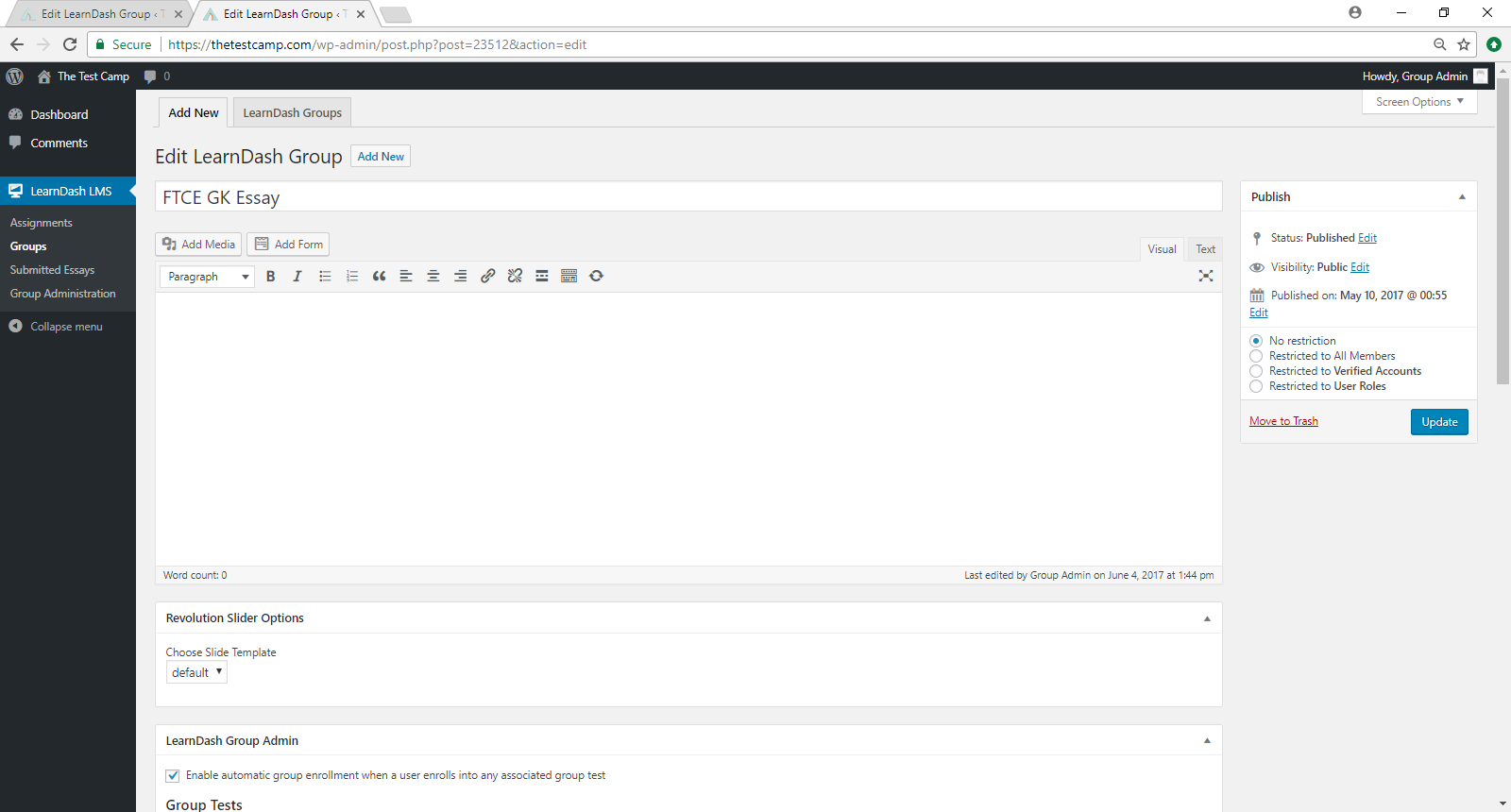This screenshot has width=1511, height=812.
Task: Switch to the Text editor tab
Action: click(x=1205, y=249)
